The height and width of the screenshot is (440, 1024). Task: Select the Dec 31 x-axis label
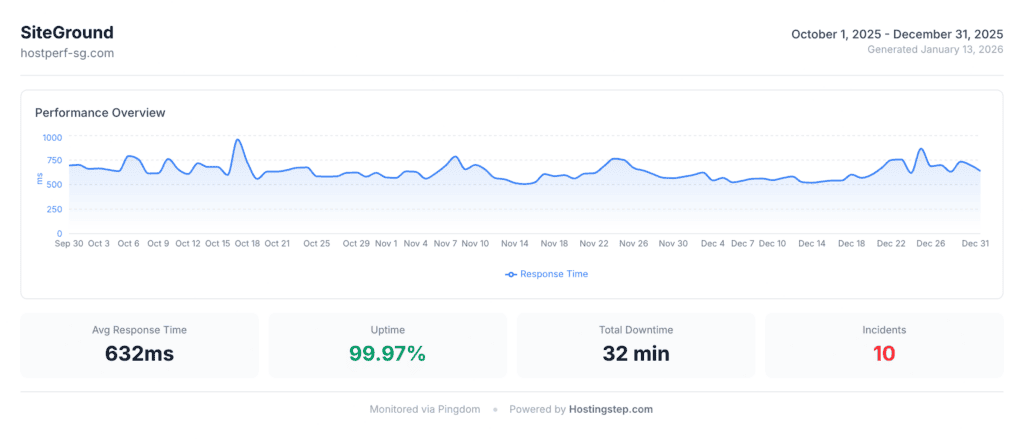click(975, 243)
